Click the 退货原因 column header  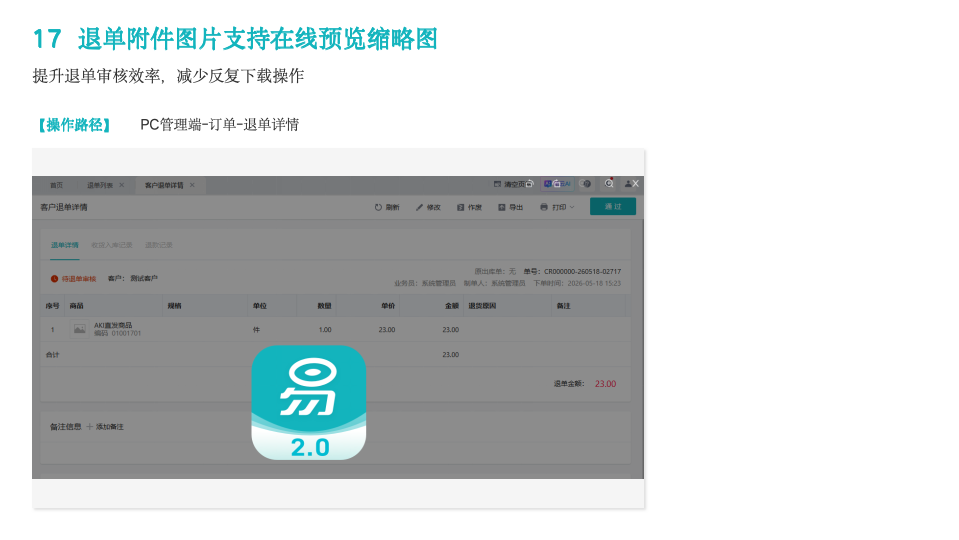point(482,306)
